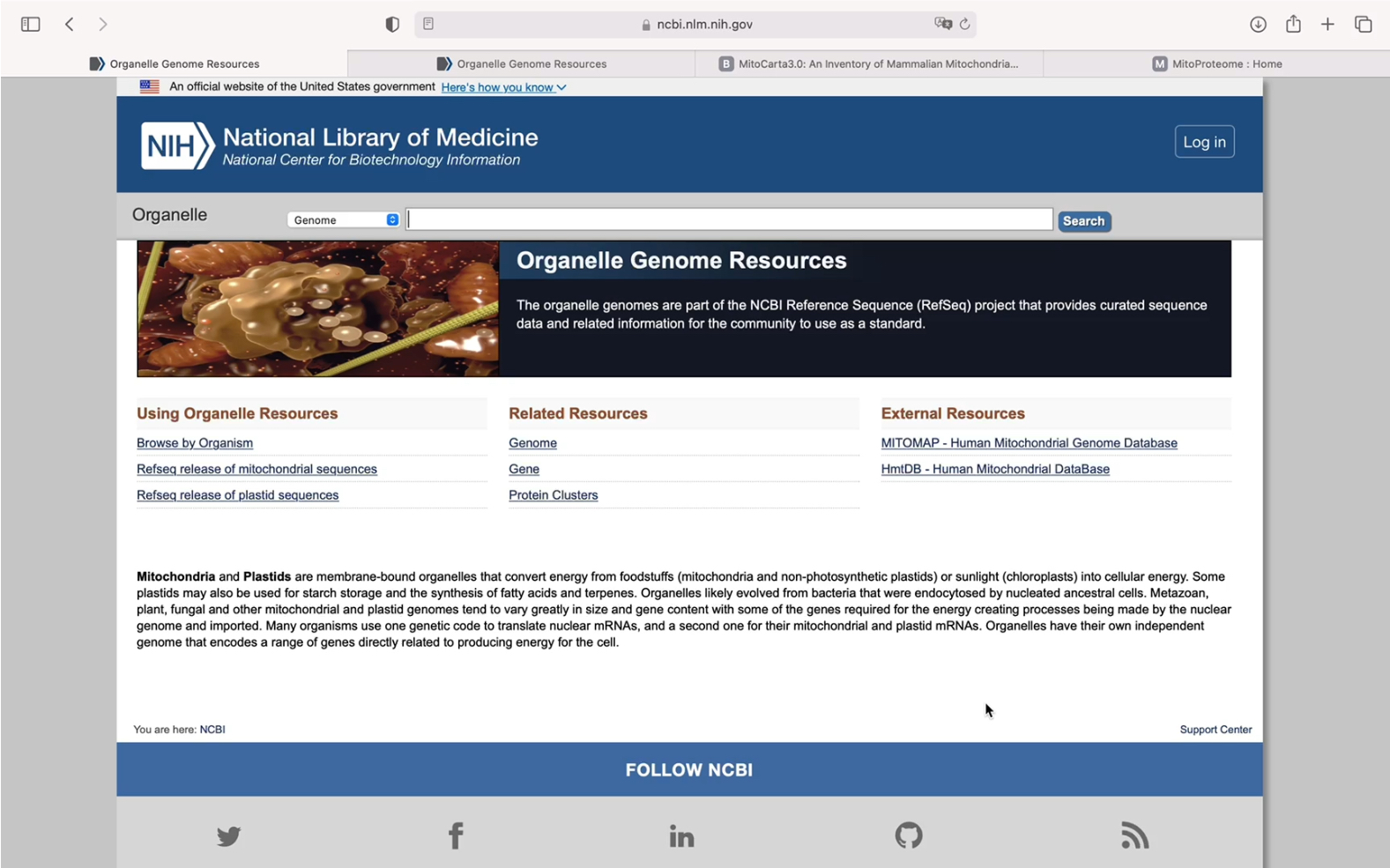
Task: Open Protein Clusters link
Action: 553,495
